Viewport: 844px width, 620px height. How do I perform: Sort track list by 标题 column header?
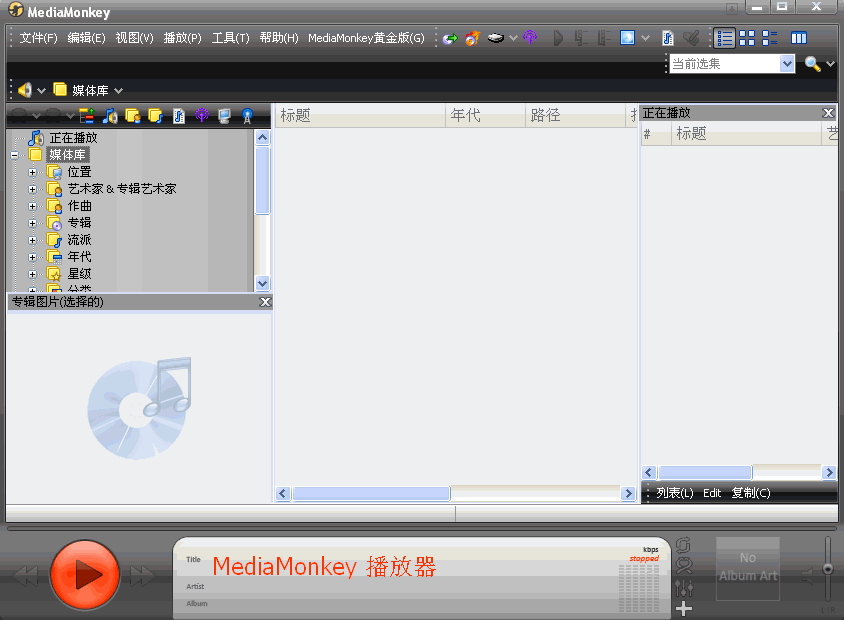(x=360, y=115)
